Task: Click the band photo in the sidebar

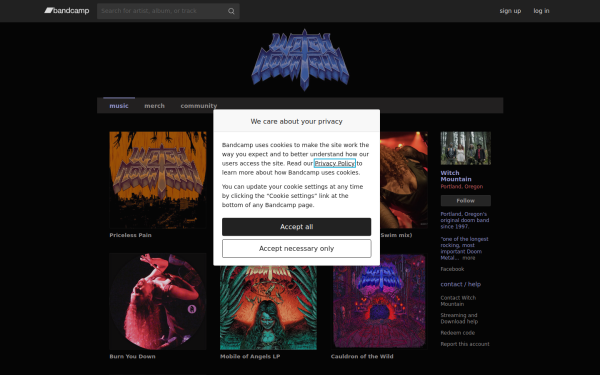Action: coord(466,148)
